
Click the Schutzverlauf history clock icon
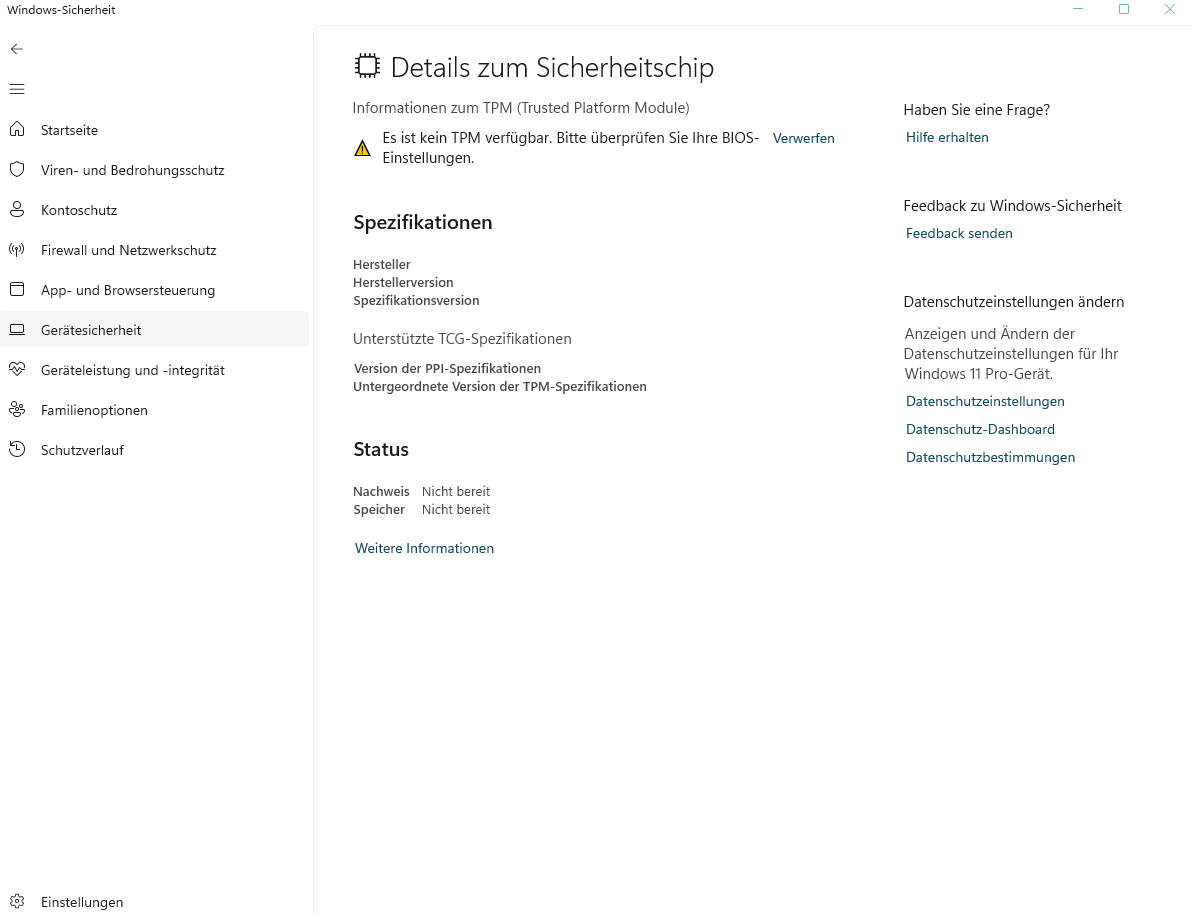pyautogui.click(x=17, y=450)
